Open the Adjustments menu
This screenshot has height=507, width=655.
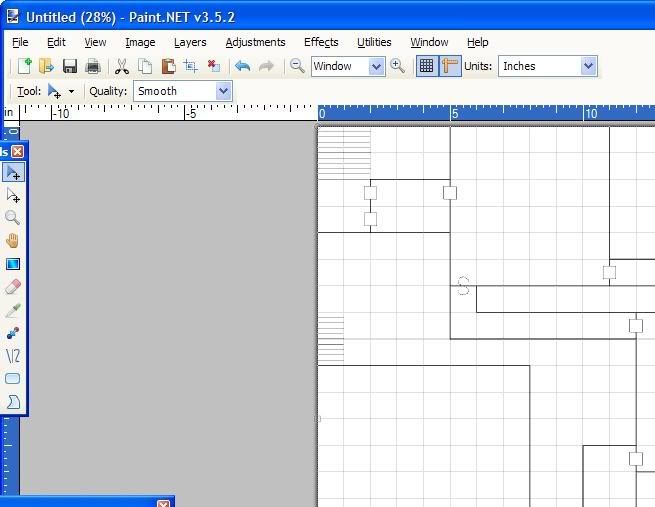pos(255,42)
